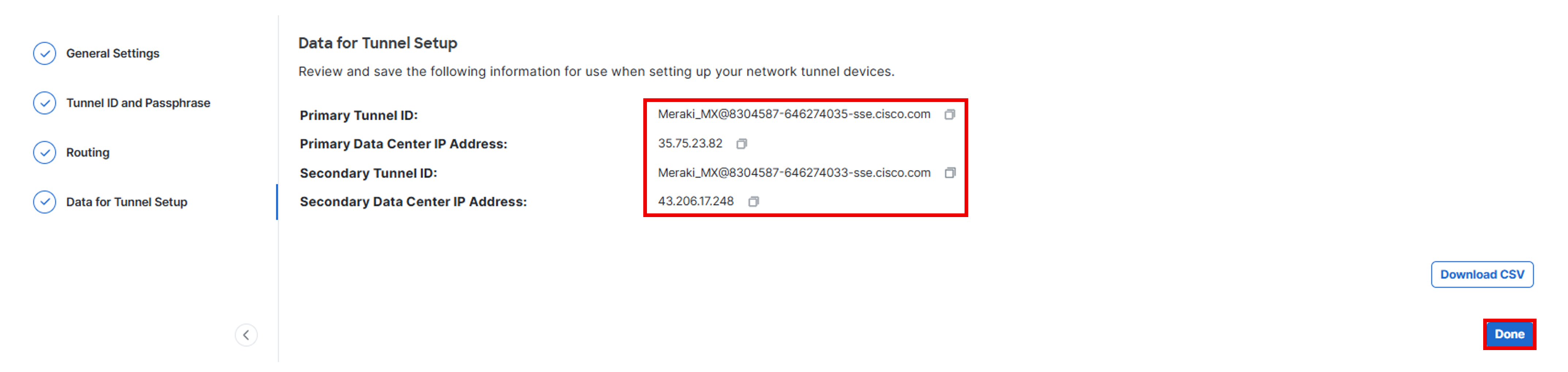The height and width of the screenshot is (372, 1568).
Task: Click the Data for Tunnel Setup heading
Action: [378, 43]
